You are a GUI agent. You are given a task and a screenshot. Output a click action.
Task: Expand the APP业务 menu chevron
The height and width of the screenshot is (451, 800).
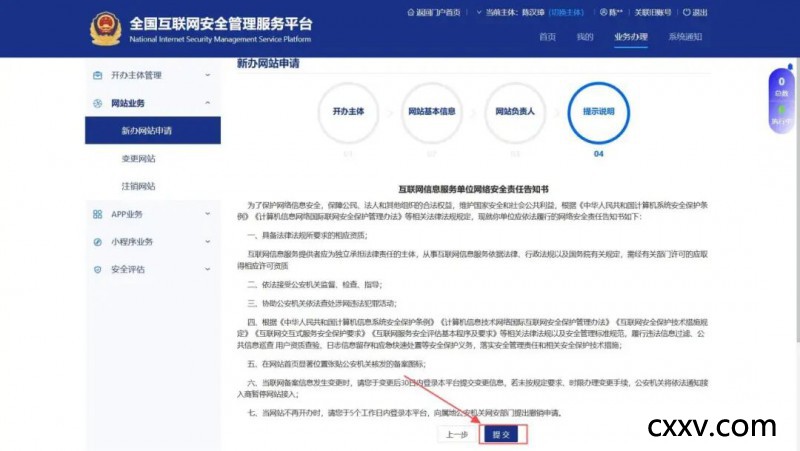[x=207, y=214]
